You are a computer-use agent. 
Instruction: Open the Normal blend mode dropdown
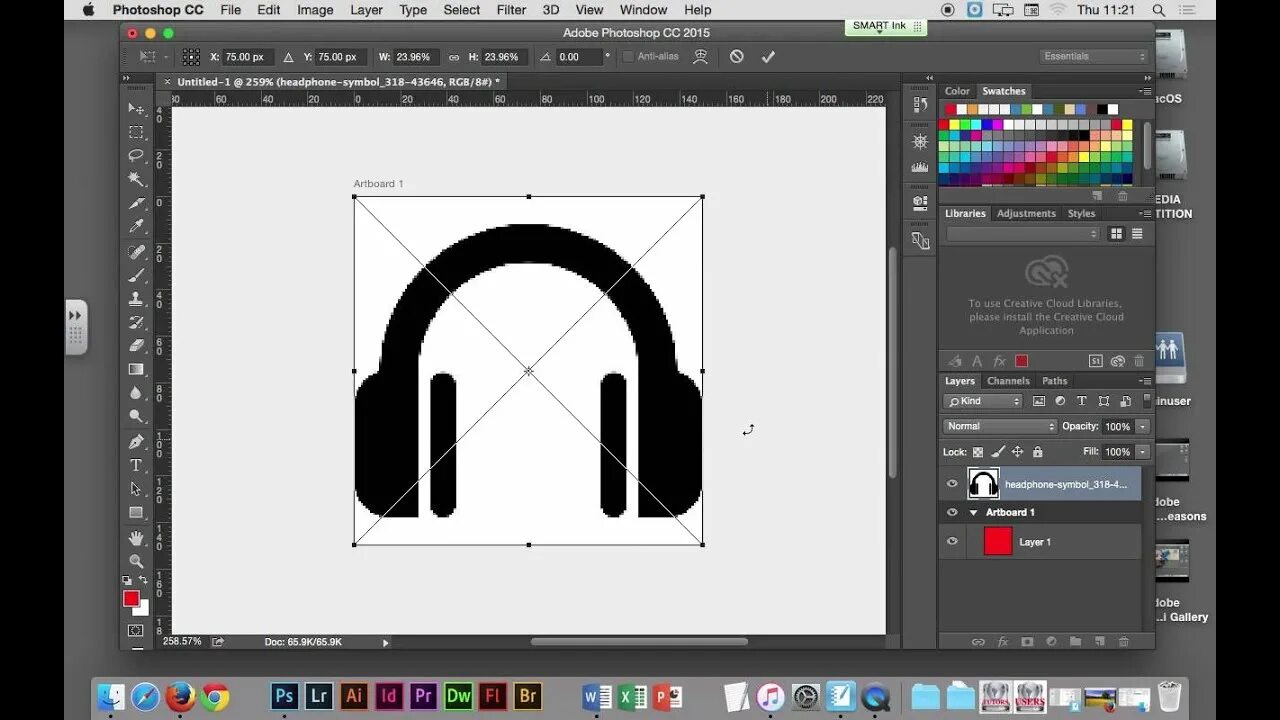[x=999, y=426]
